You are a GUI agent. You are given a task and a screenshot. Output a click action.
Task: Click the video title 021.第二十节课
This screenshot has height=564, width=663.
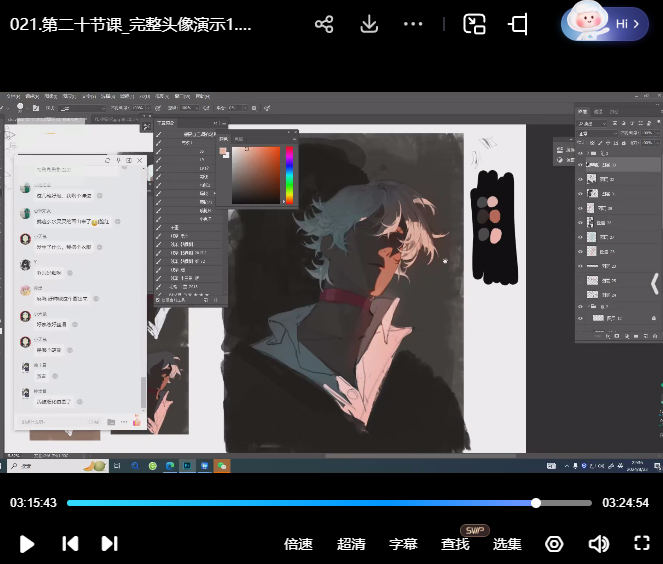[x=131, y=25]
